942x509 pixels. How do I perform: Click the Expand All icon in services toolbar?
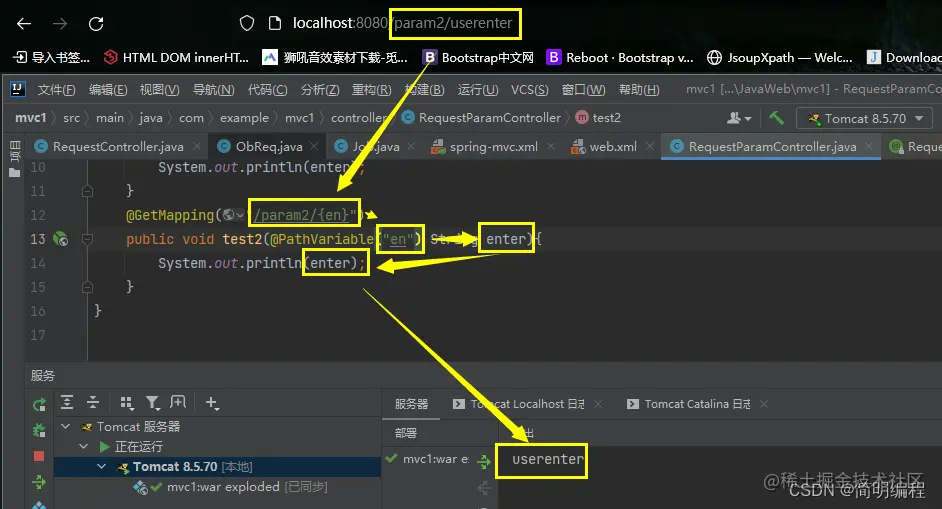67,403
